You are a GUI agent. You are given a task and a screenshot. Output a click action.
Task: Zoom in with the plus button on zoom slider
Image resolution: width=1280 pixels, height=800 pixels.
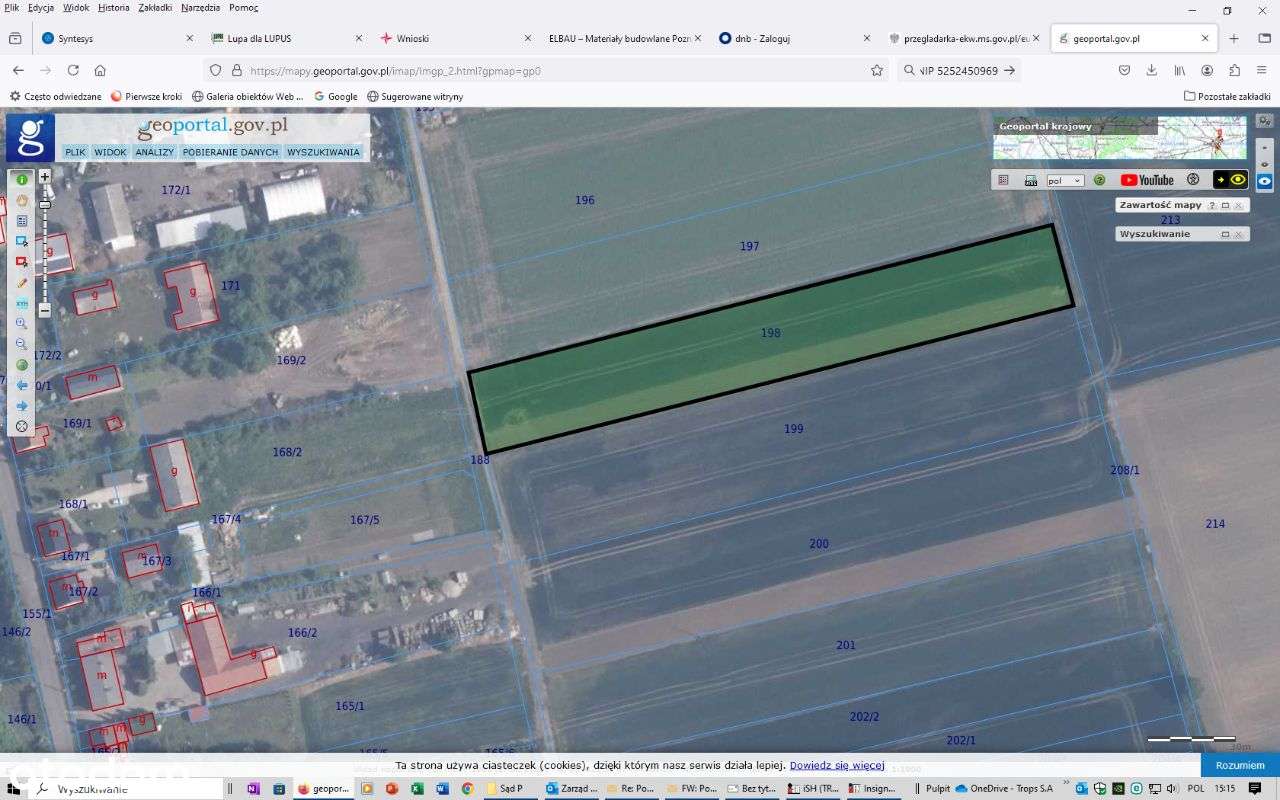(45, 176)
